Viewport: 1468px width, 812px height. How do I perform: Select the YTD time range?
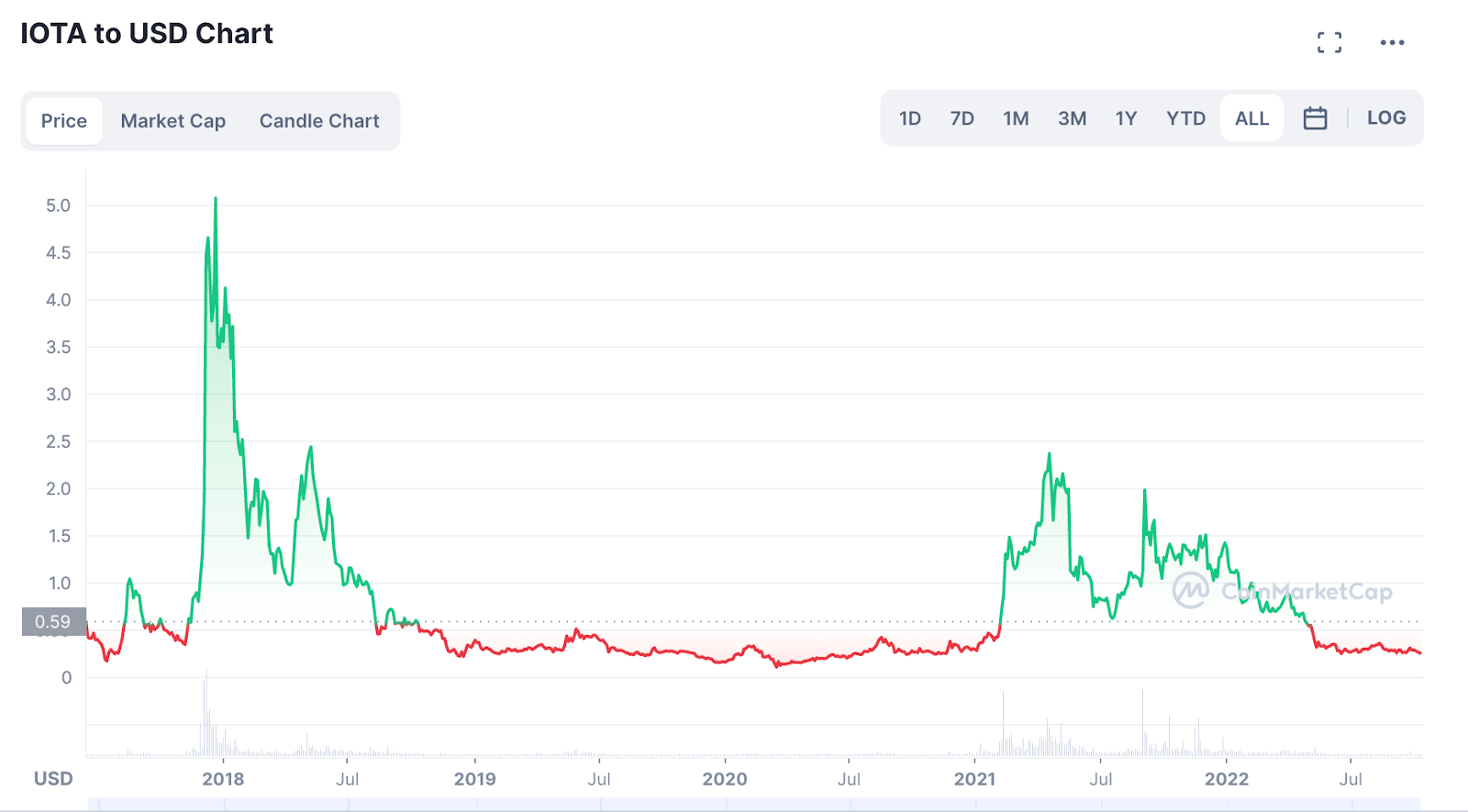1185,118
